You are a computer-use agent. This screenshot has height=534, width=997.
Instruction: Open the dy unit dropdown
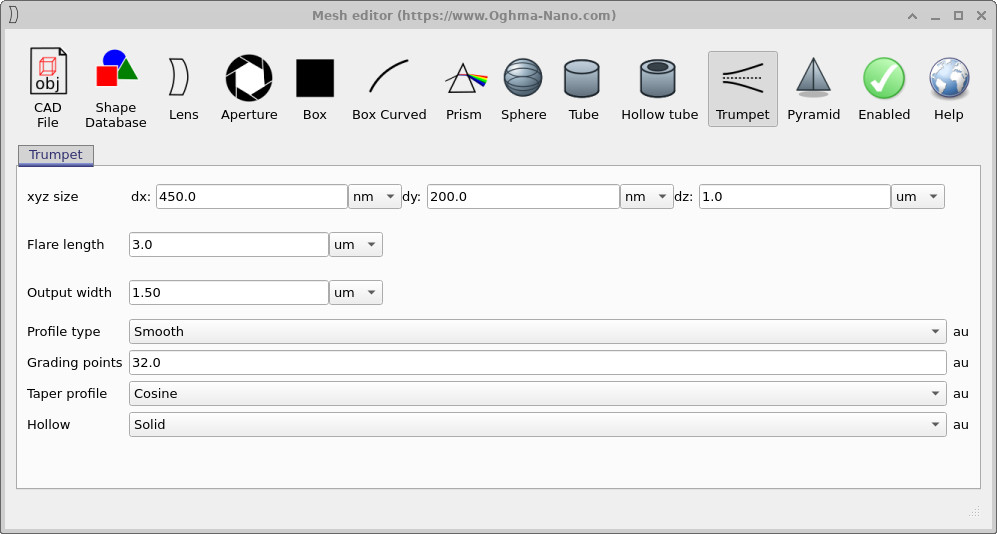pos(647,196)
